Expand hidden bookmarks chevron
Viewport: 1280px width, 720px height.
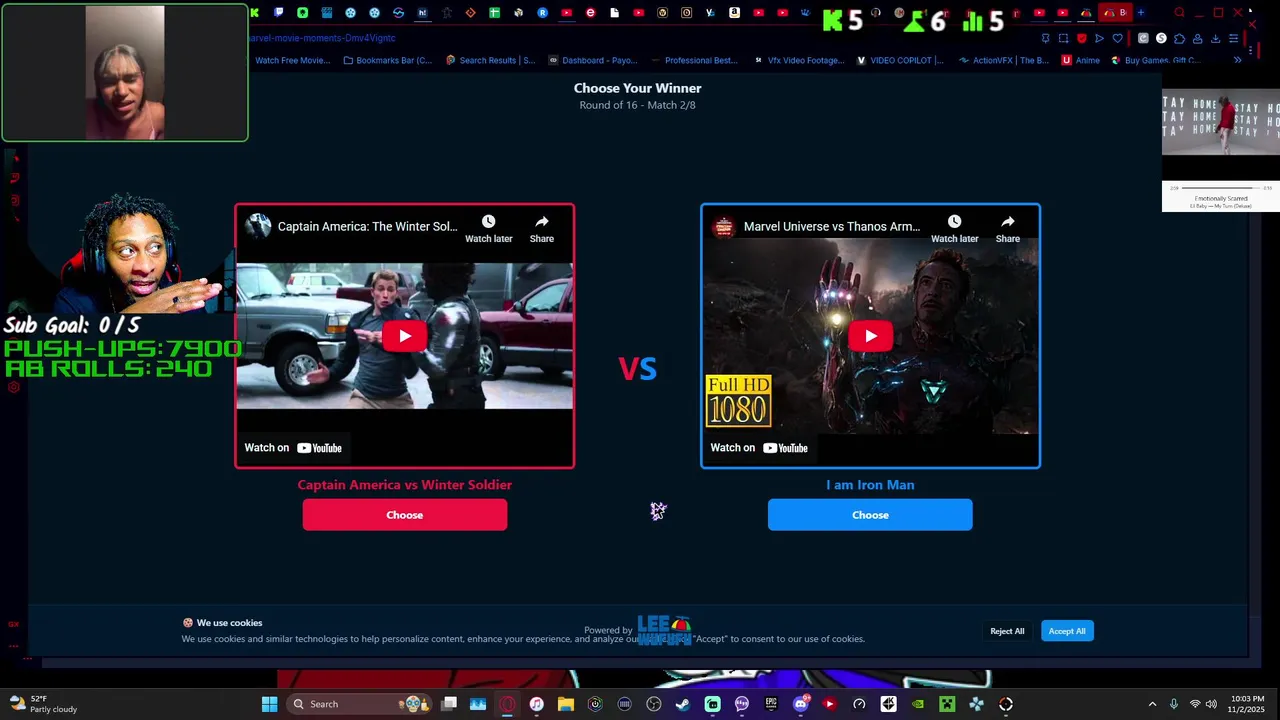tap(1237, 60)
